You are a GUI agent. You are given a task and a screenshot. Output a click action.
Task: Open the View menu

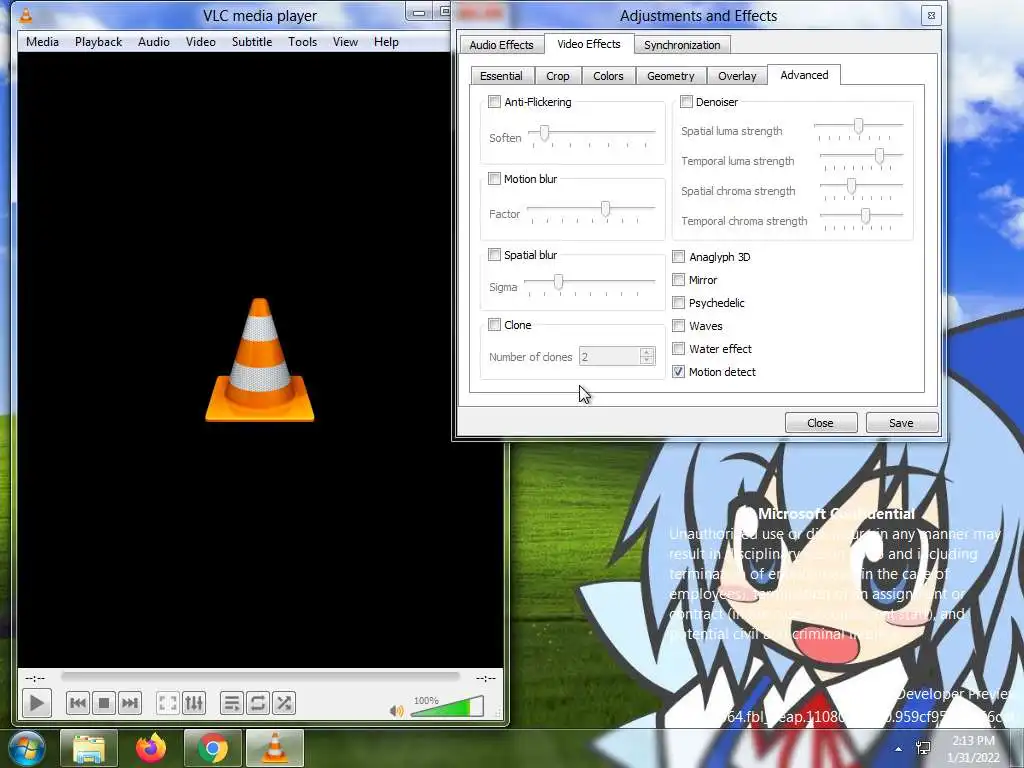[345, 42]
